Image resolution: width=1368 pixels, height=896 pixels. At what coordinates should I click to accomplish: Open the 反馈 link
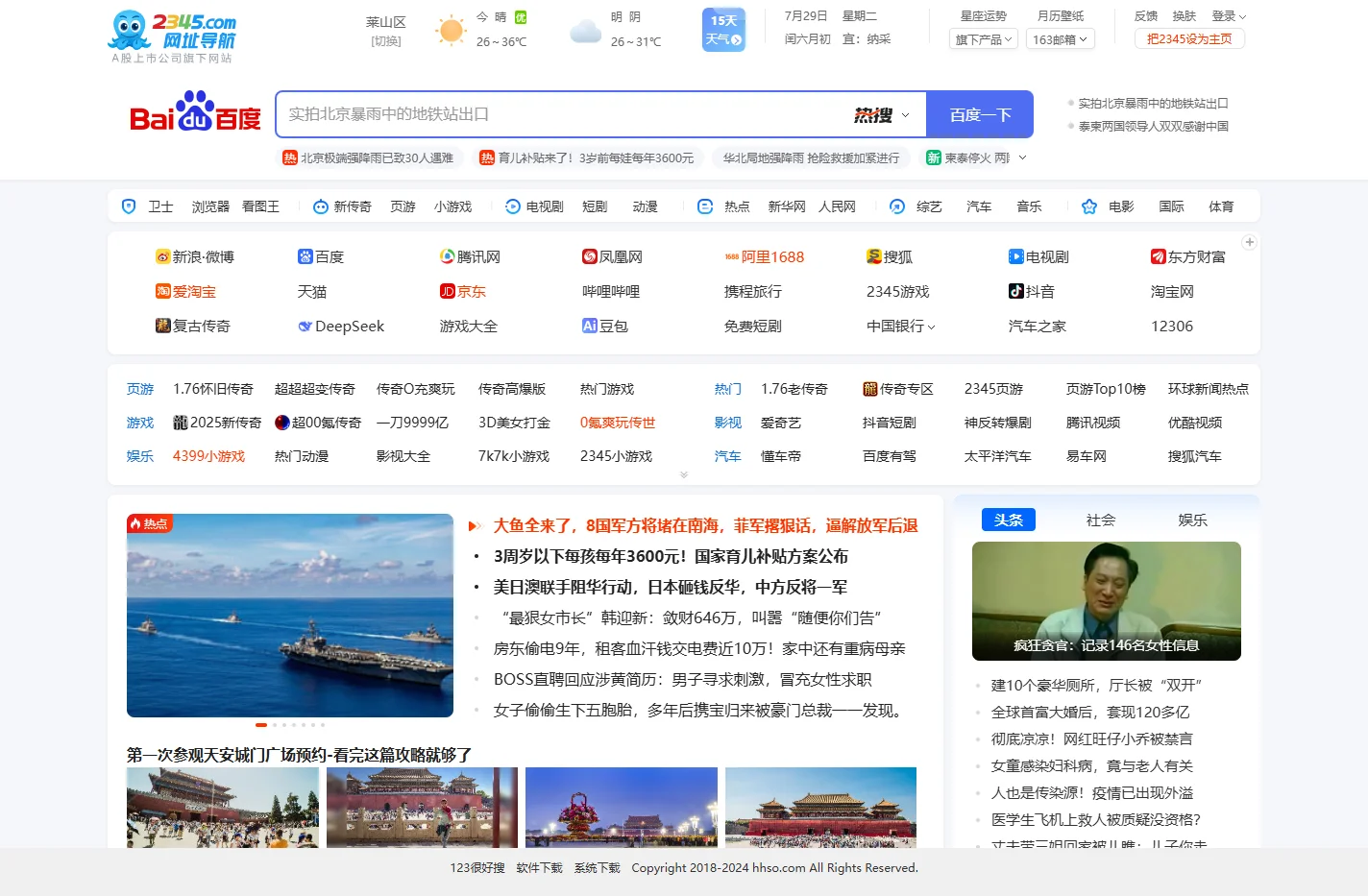[x=1146, y=16]
